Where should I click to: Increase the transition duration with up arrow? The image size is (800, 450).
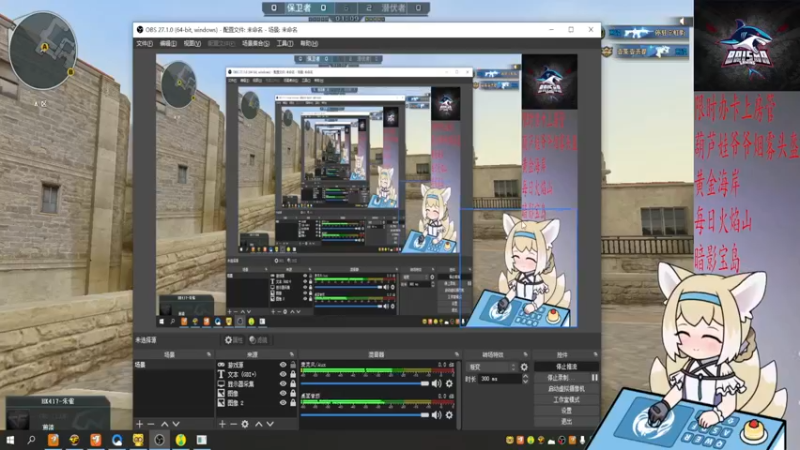(526, 377)
